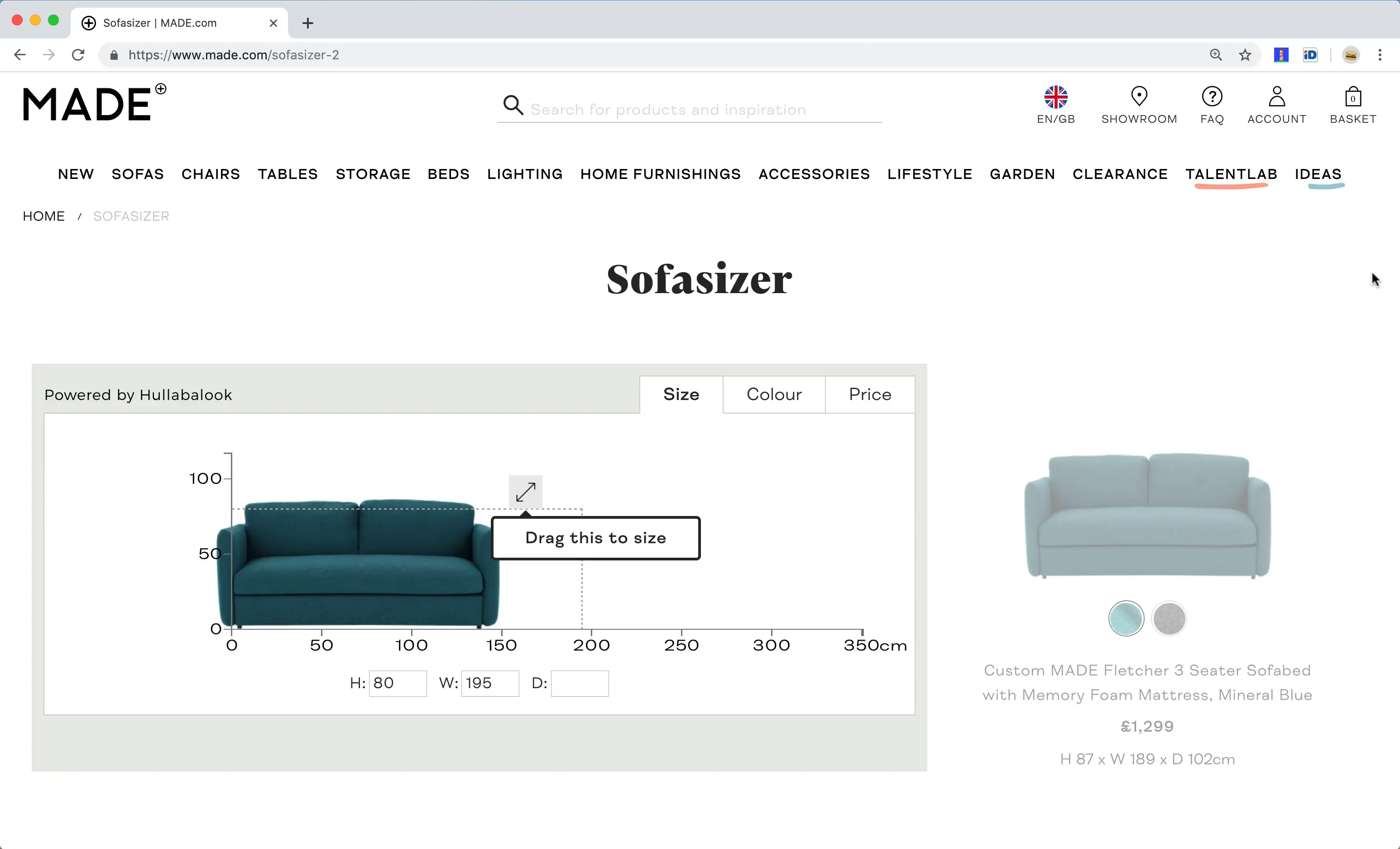Reload the page
The image size is (1400, 849).
pyautogui.click(x=78, y=55)
